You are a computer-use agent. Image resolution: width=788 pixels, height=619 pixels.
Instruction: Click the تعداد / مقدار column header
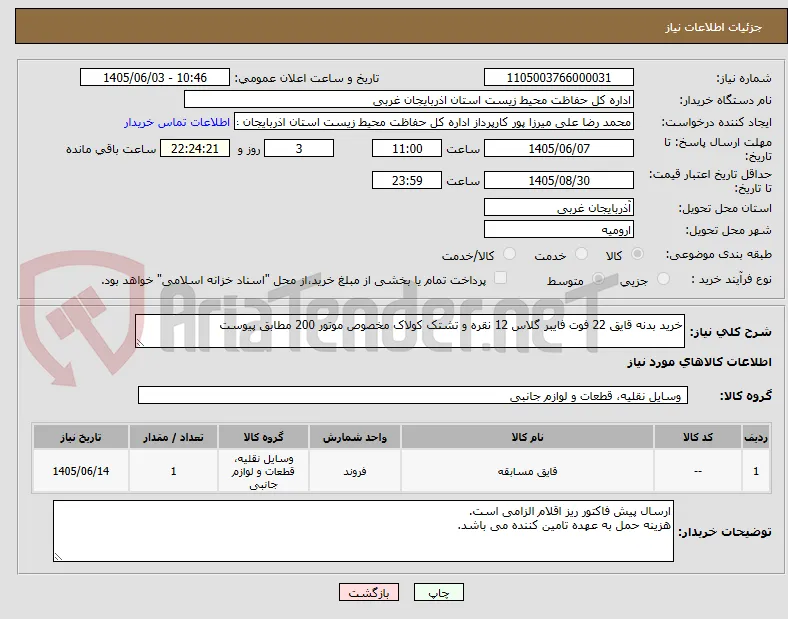[x=173, y=437]
